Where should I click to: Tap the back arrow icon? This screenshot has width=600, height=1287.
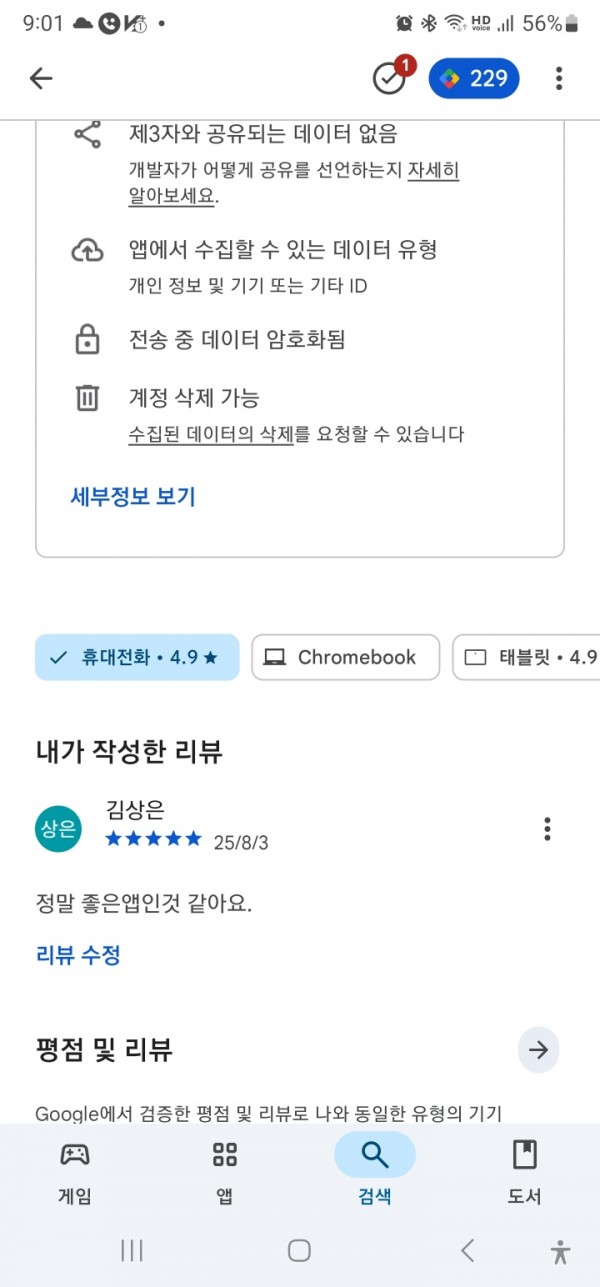(40, 79)
